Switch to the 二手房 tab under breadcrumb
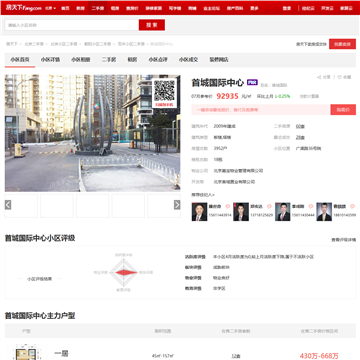Image resolution: width=360 pixels, height=360 pixels. point(109,60)
